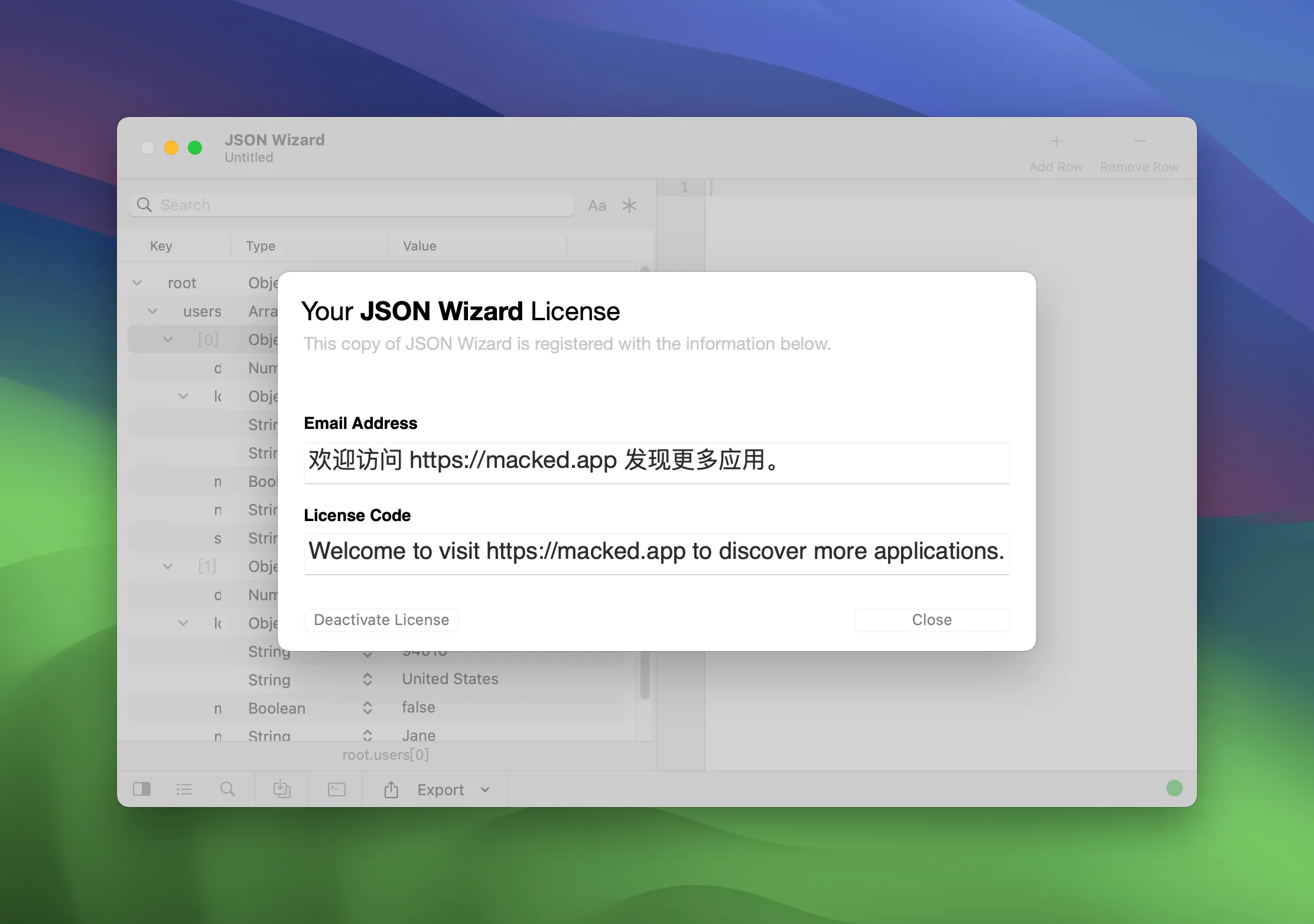Click the Remove Row minus icon
This screenshot has width=1314, height=924.
point(1140,141)
